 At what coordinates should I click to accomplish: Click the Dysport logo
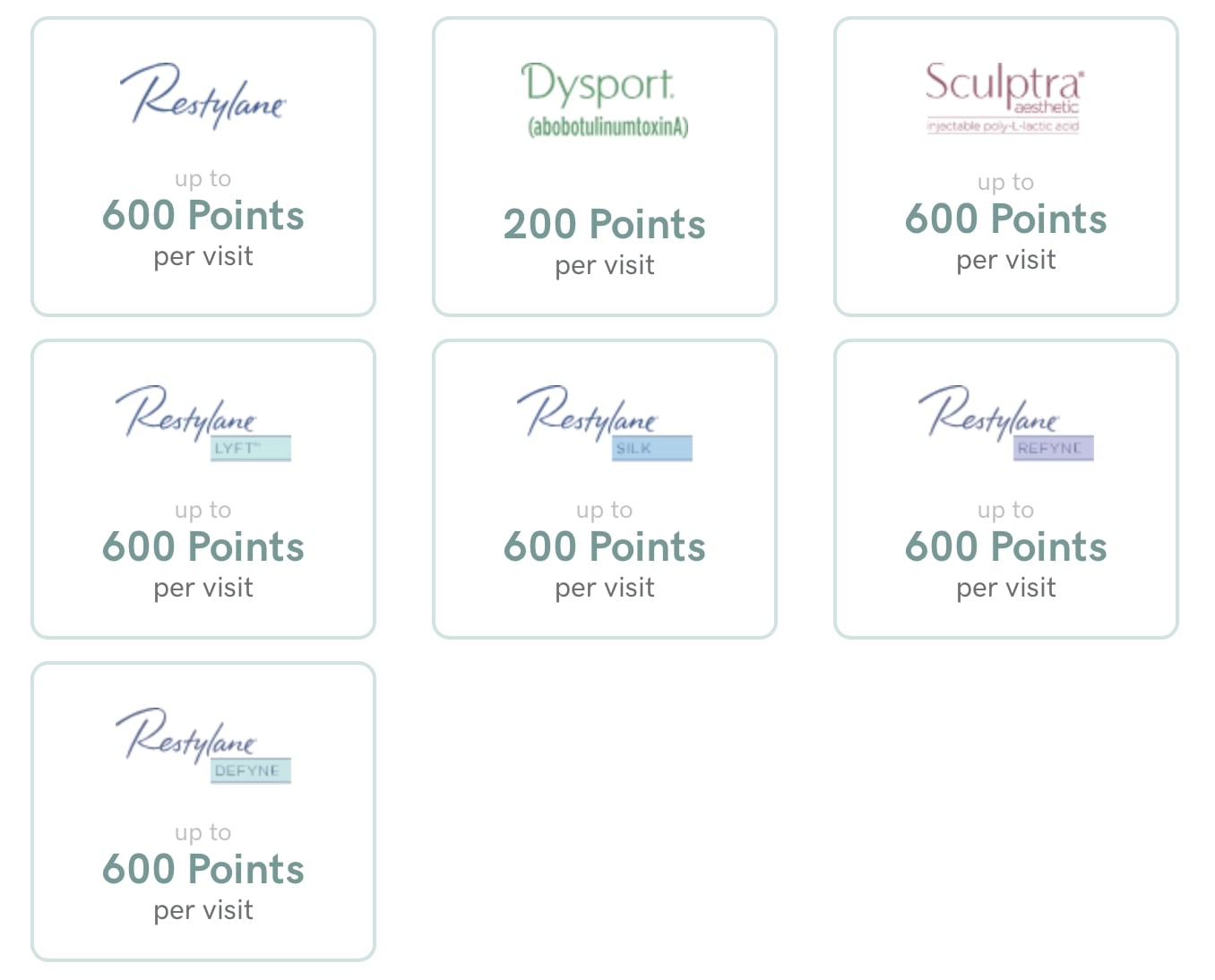606,100
